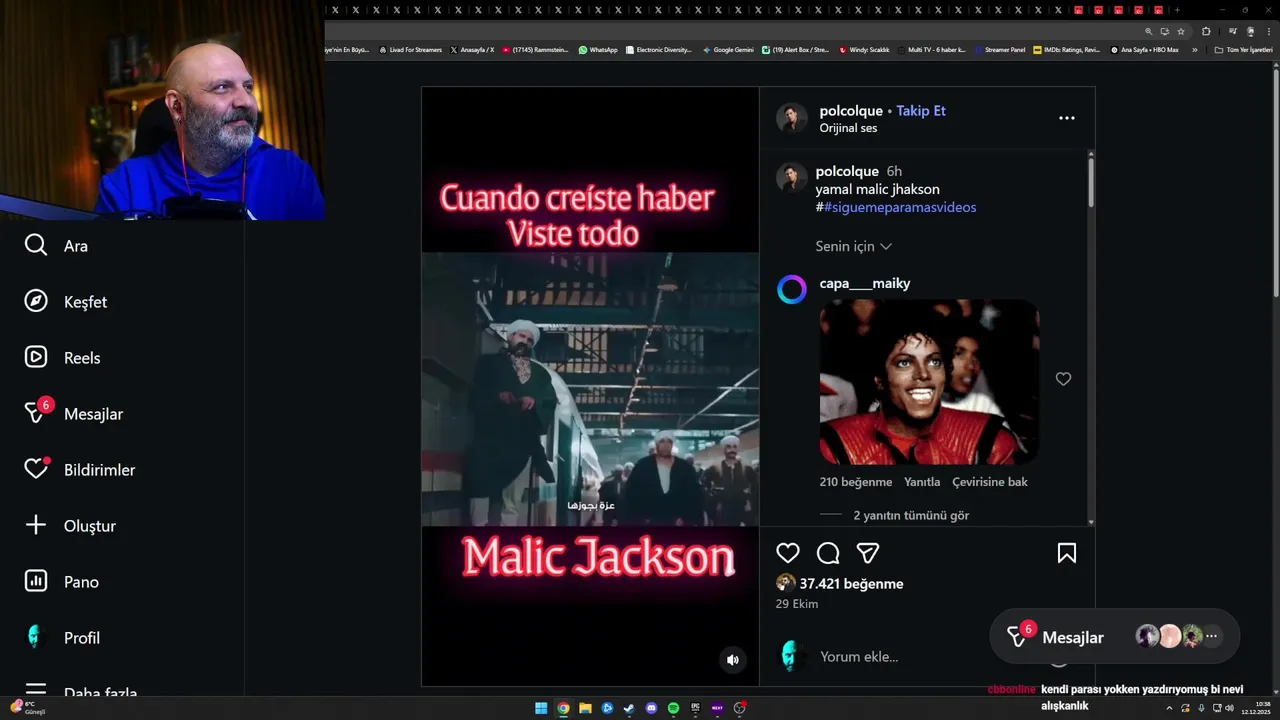Screen dimensions: 1280x720
Task: Open WhatsApp bookmark
Action: (598, 50)
